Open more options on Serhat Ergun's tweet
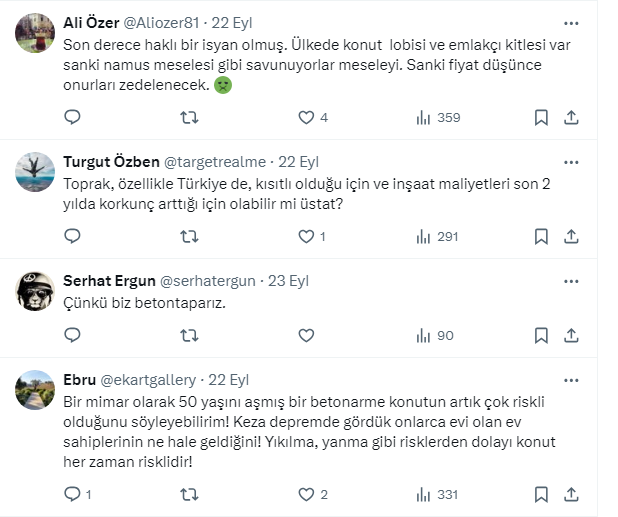The height and width of the screenshot is (517, 618). point(570,280)
